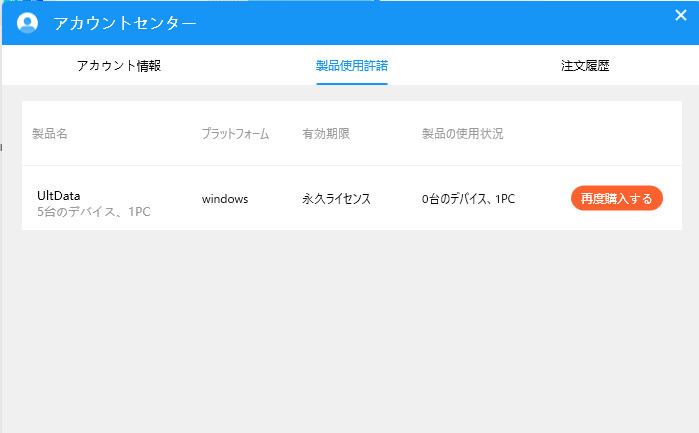699x433 pixels.
Task: Click the blue underline beneath 製品使用許諾
Action: [x=352, y=83]
